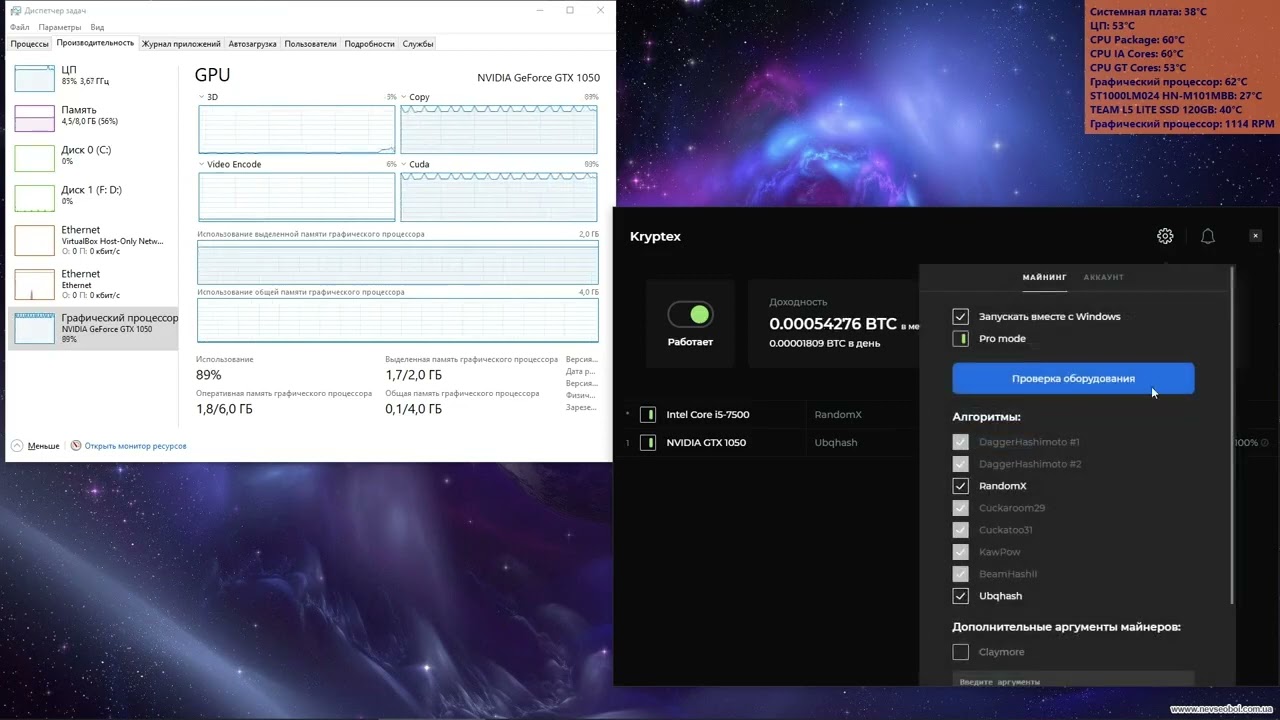Image resolution: width=1280 pixels, height=720 pixels.
Task: Uncheck Запускать вместе с Windows
Action: coord(960,316)
